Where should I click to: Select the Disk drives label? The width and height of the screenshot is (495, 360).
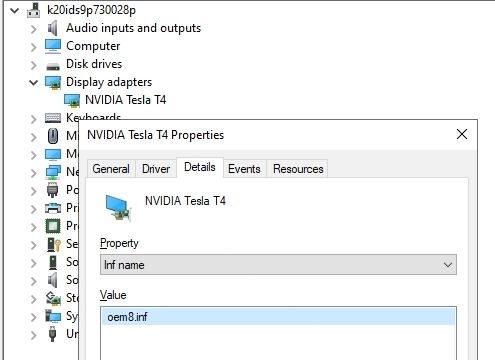coord(94,64)
